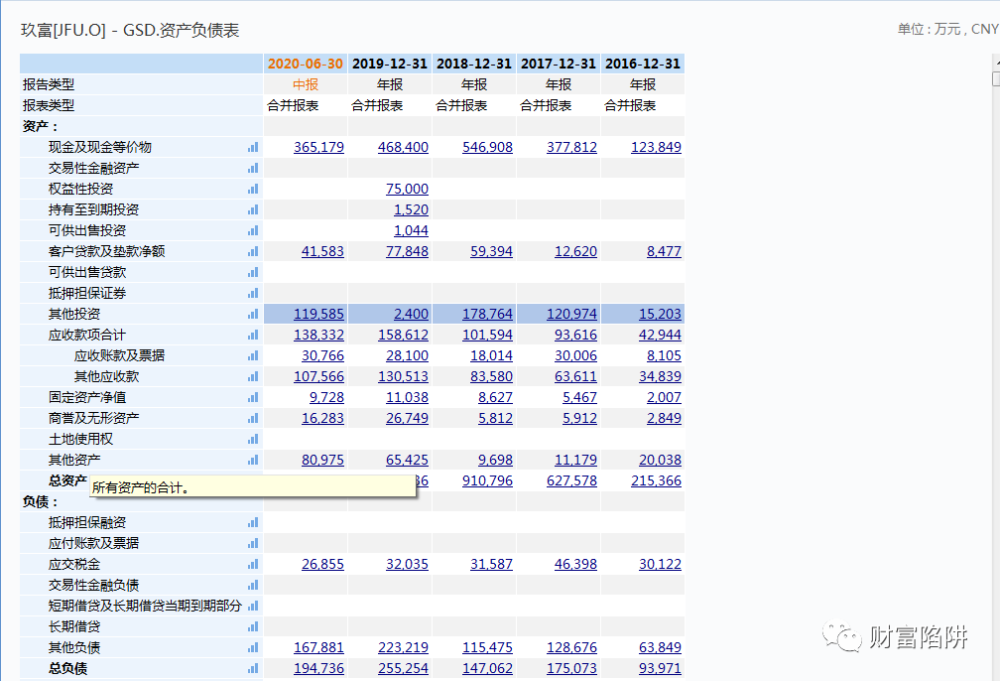Open 持有至到期投资 value 1,520
Viewport: 1000px width, 681px height.
pos(411,210)
